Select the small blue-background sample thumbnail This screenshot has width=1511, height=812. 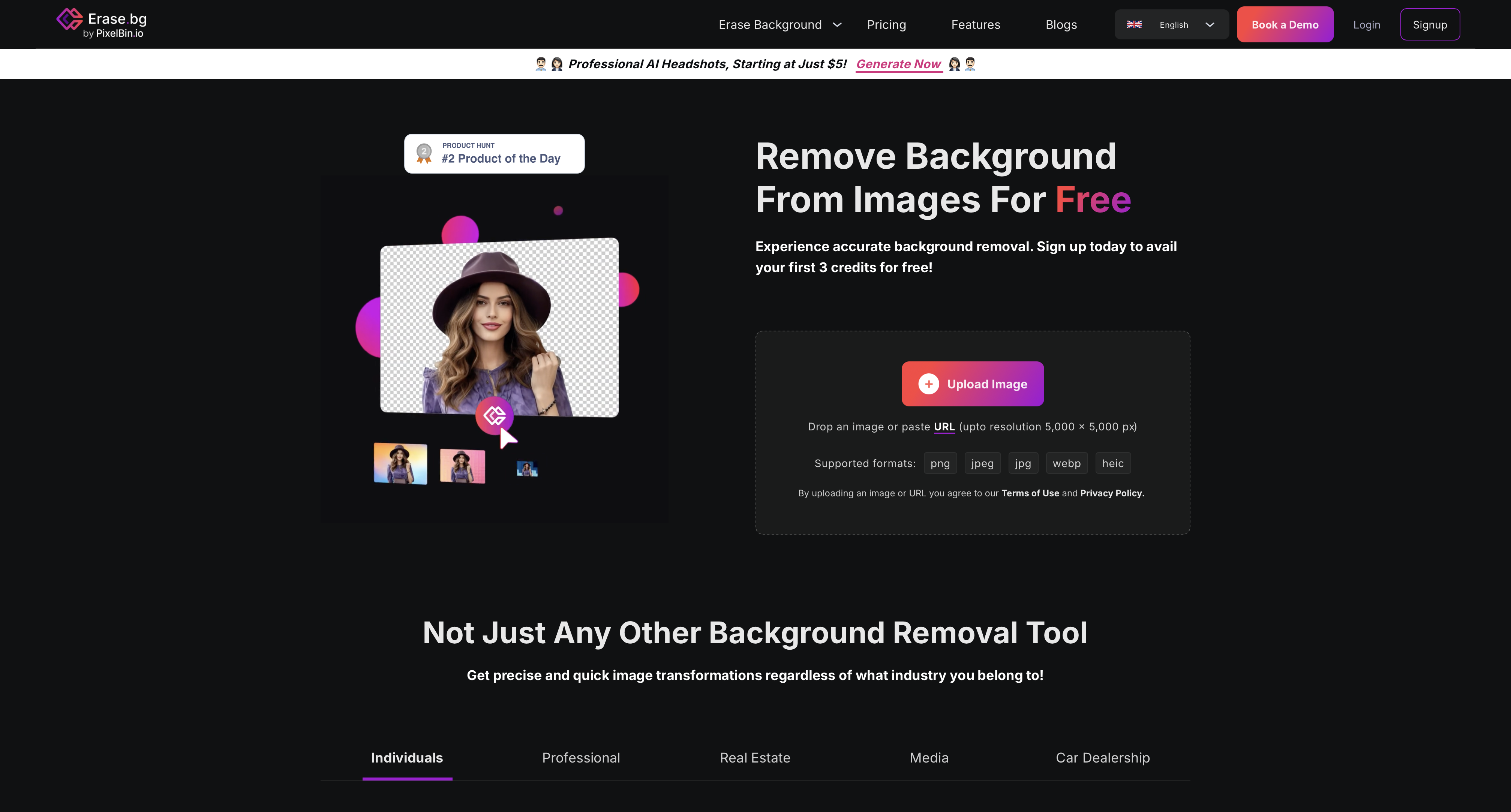(x=527, y=469)
